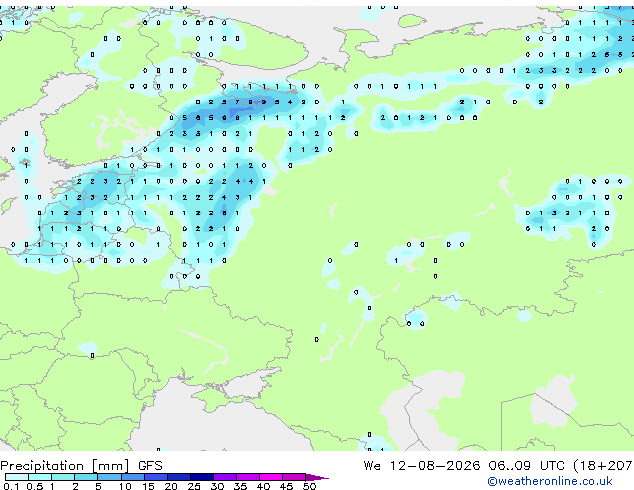Click the "(18+207" forecast run text
Image resolution: width=634 pixels, height=490 pixels.
click(x=603, y=466)
